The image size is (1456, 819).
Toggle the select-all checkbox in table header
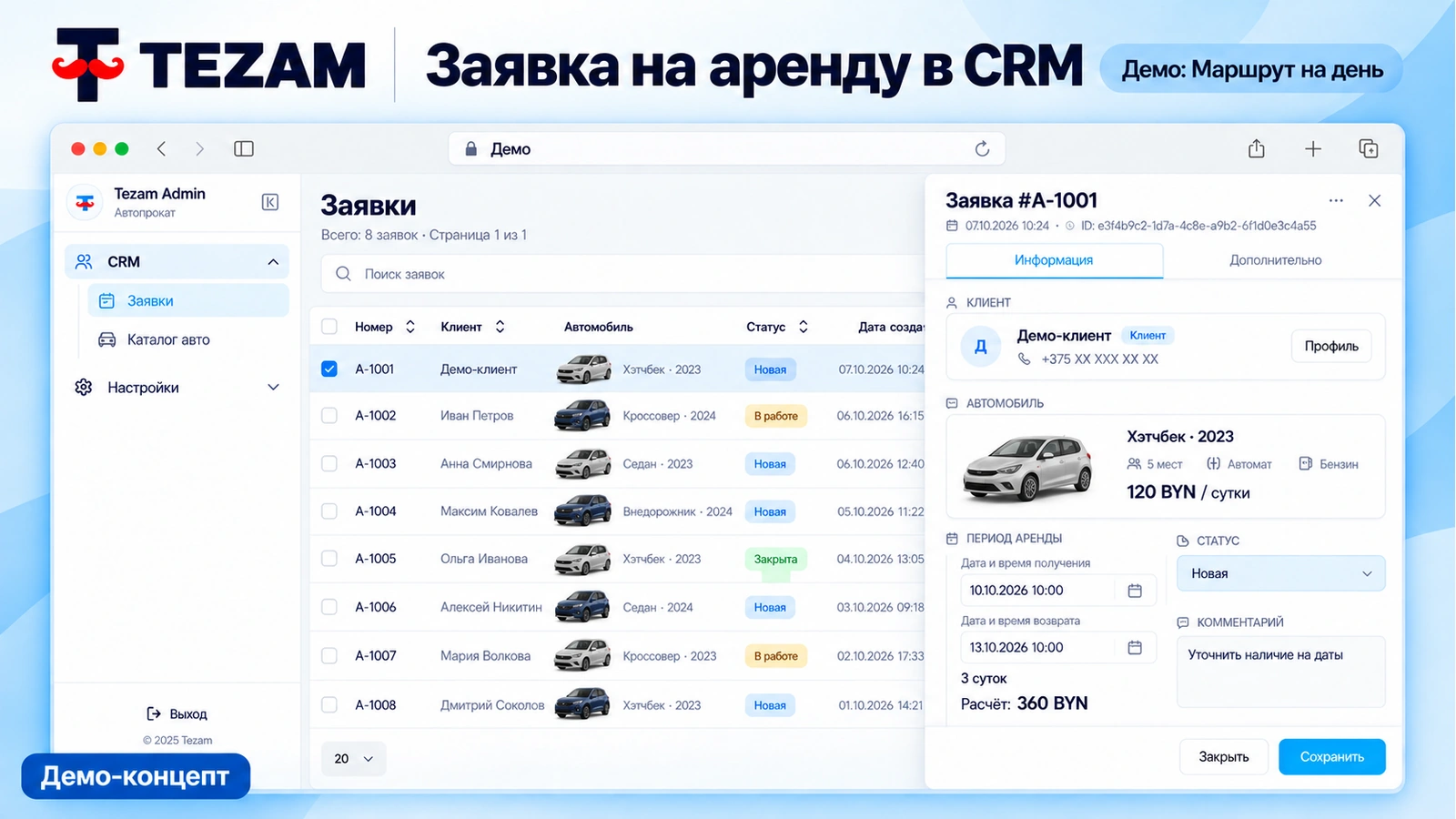click(x=329, y=327)
